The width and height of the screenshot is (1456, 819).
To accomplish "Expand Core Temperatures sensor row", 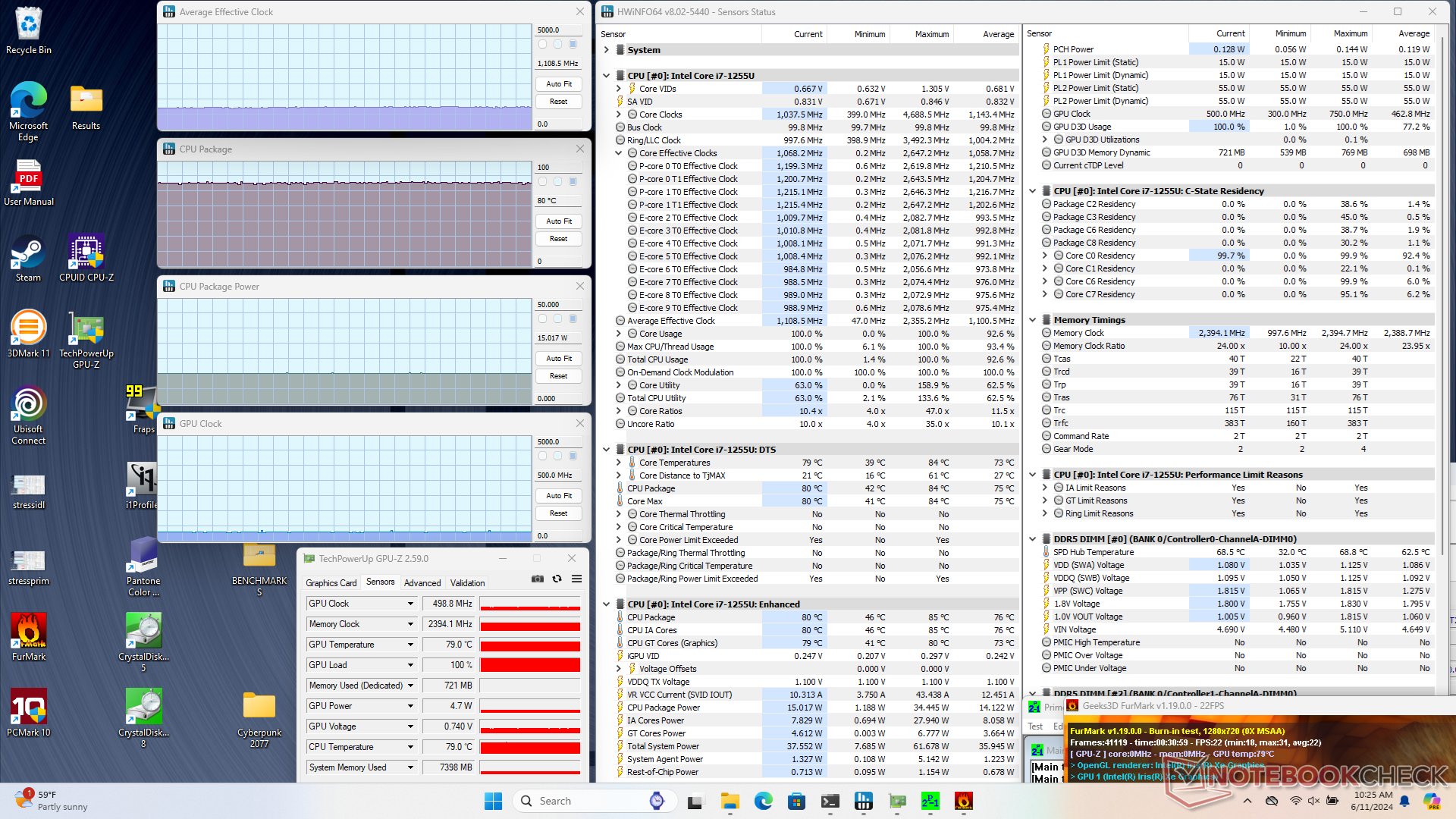I will (619, 463).
